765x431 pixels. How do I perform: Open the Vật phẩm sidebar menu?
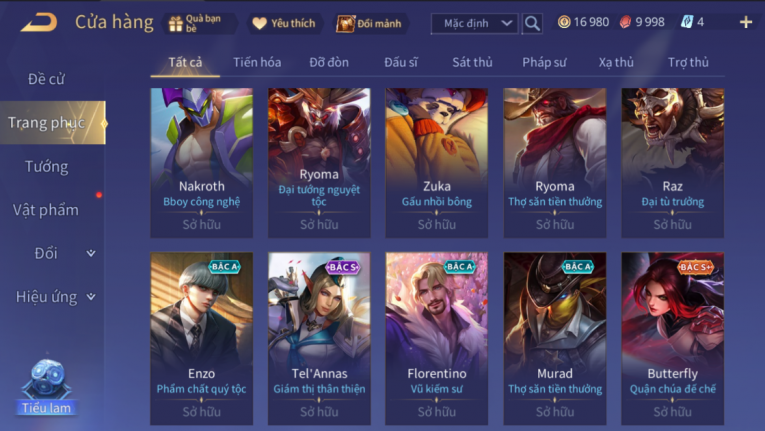[46, 210]
